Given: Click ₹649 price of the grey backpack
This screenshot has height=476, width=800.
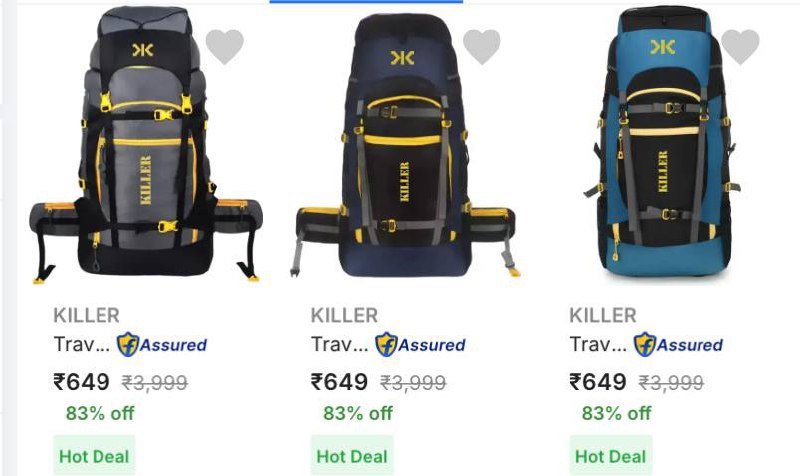Looking at the screenshot, I should click(81, 382).
